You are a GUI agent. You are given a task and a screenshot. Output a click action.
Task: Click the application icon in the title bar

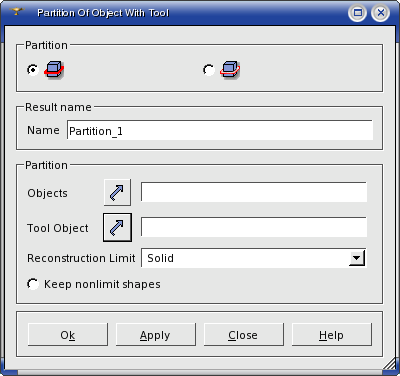pyautogui.click(x=17, y=12)
